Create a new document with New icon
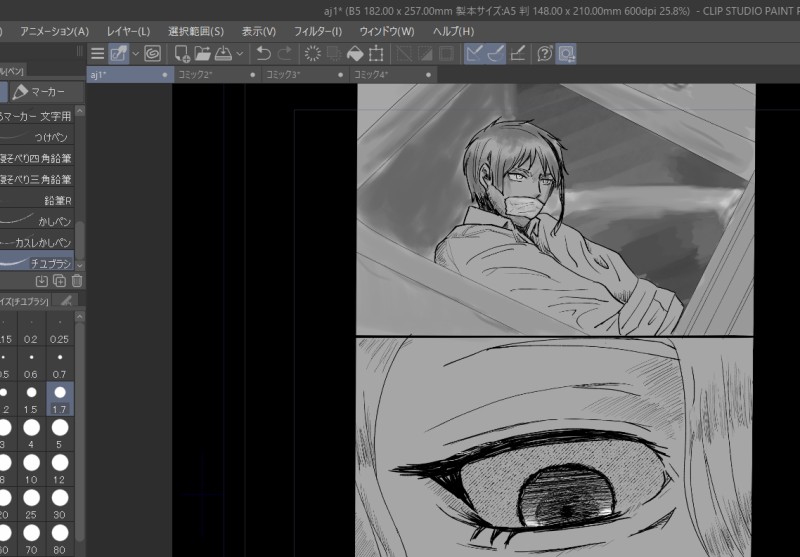Image resolution: width=800 pixels, height=557 pixels. pyautogui.click(x=182, y=54)
